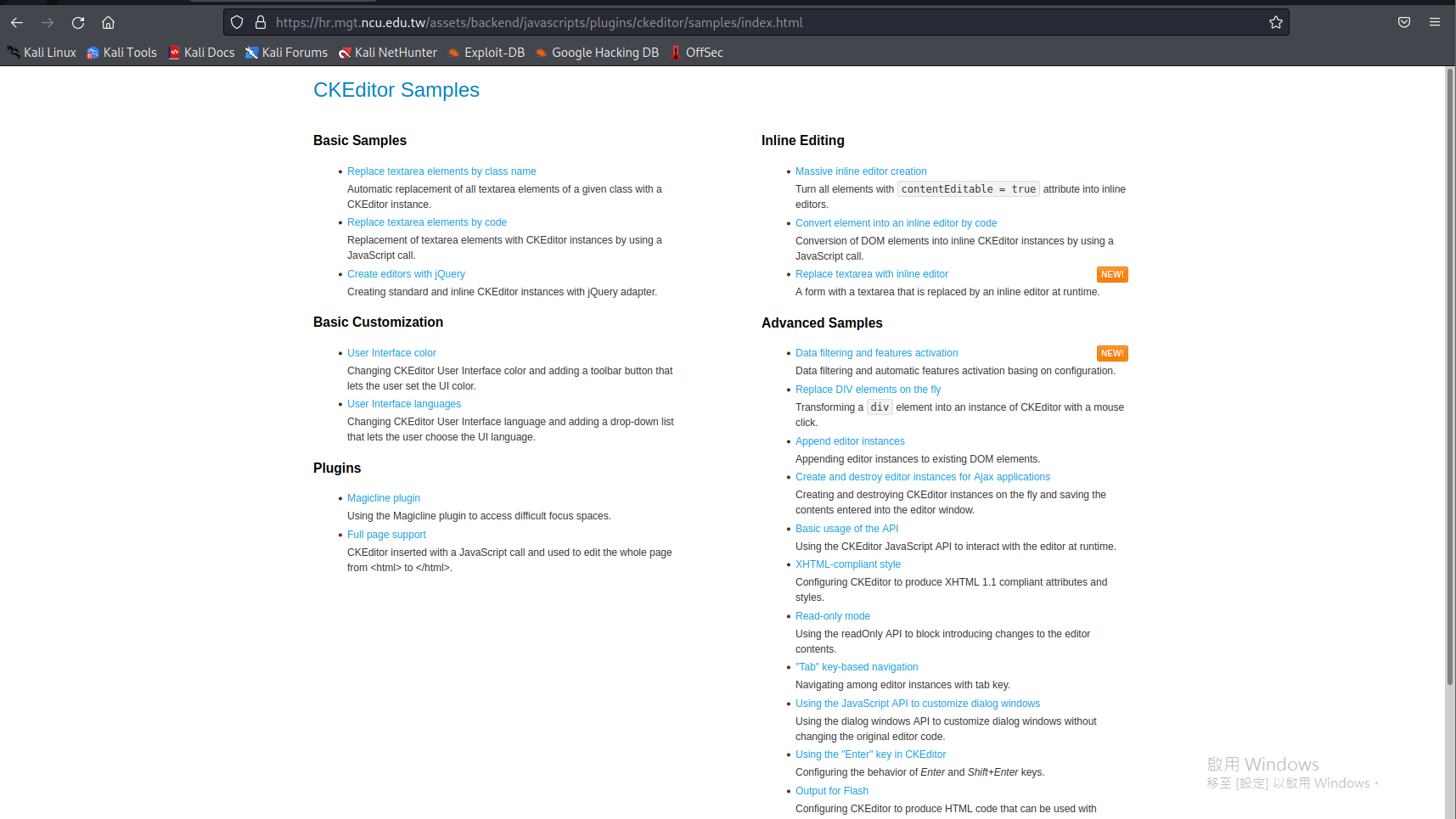Click the forward navigation arrow
1456x819 pixels.
tap(48, 23)
